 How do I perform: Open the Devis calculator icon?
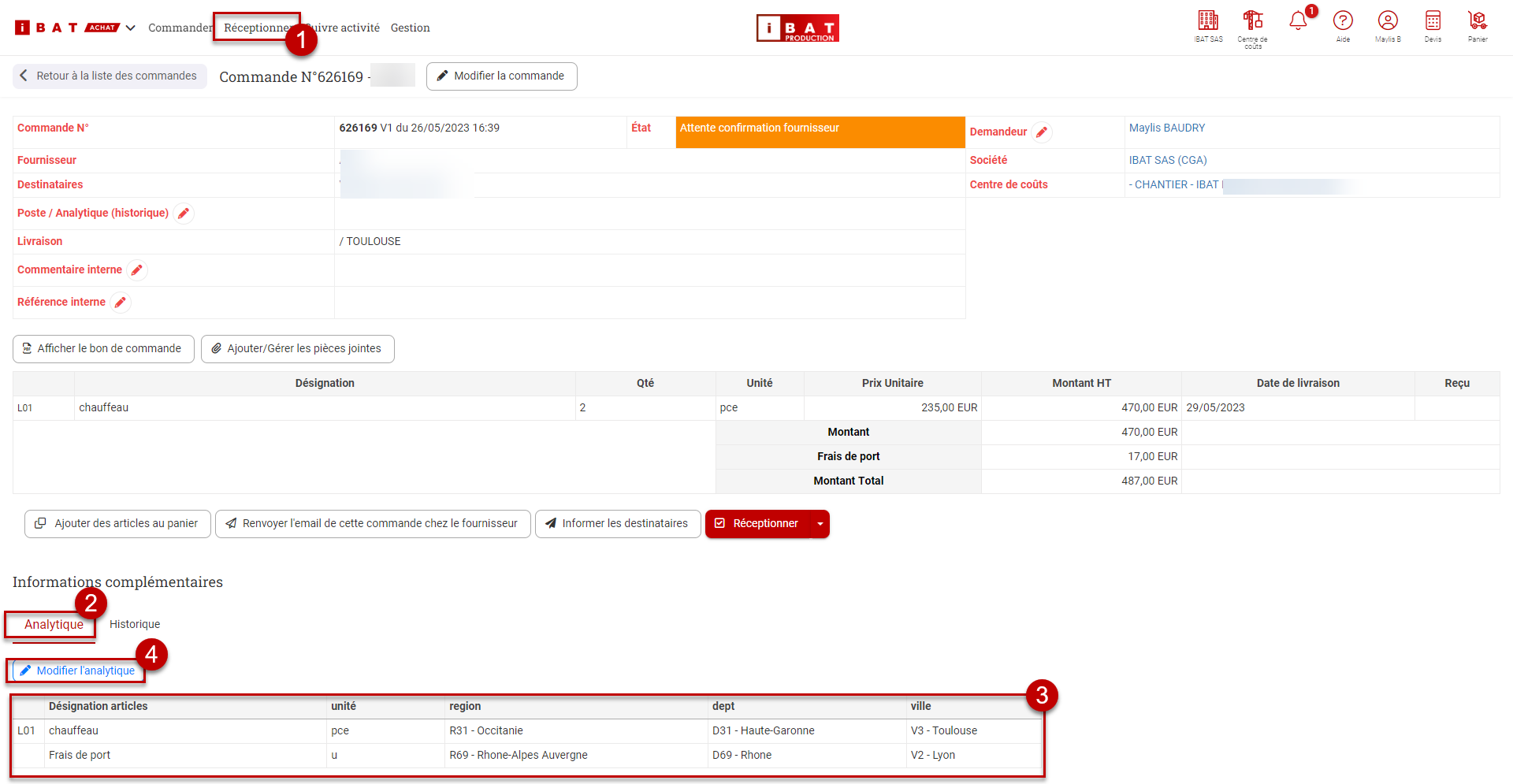[x=1433, y=21]
